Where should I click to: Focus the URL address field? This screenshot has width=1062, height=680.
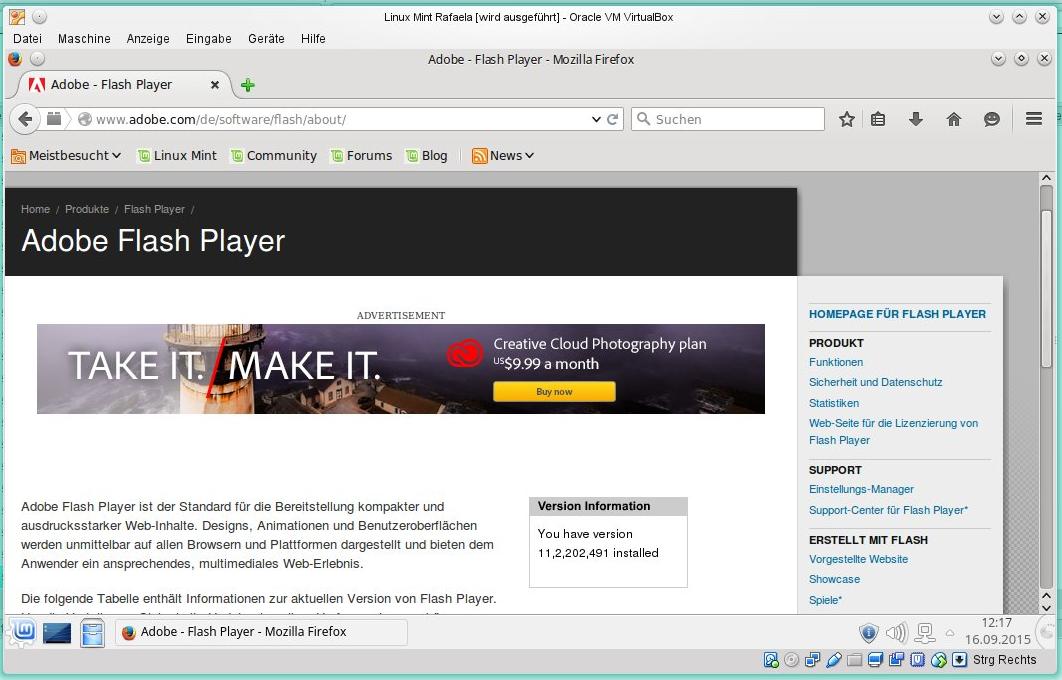point(332,119)
